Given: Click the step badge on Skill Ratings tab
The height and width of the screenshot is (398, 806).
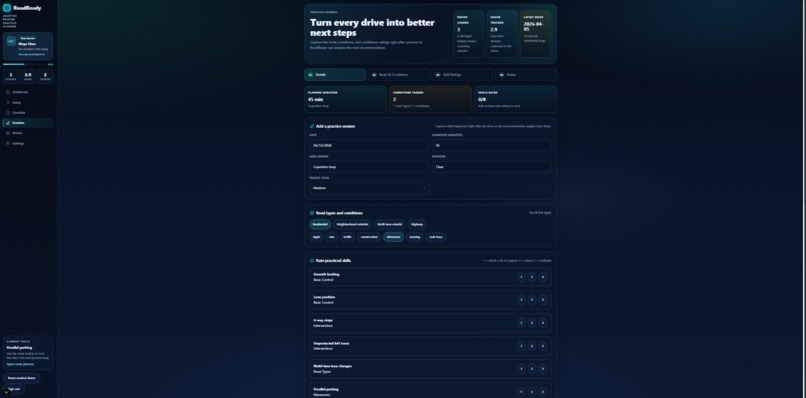Looking at the screenshot, I should coord(438,75).
